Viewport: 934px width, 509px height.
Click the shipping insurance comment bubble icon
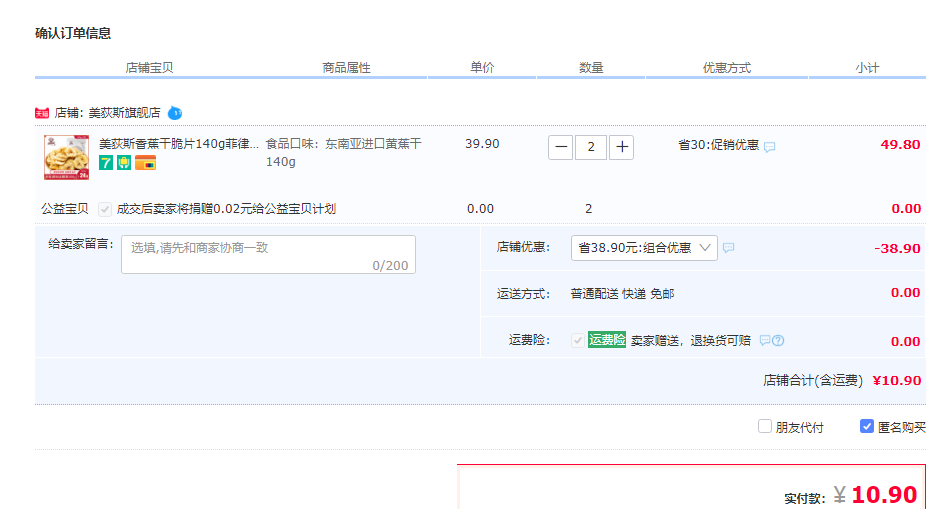coord(765,341)
